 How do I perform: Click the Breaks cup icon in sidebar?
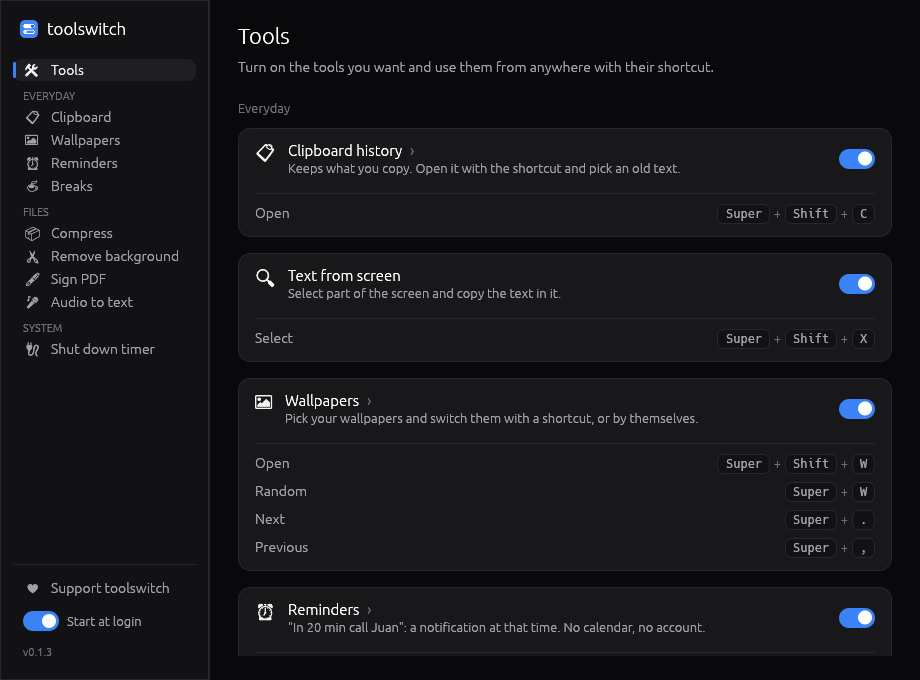(32, 187)
